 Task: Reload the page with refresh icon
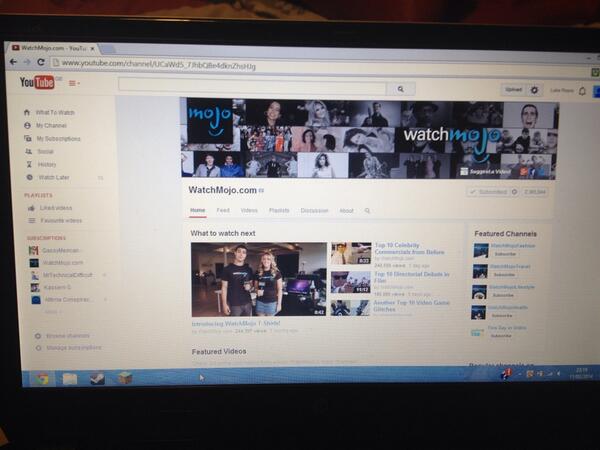pyautogui.click(x=41, y=62)
